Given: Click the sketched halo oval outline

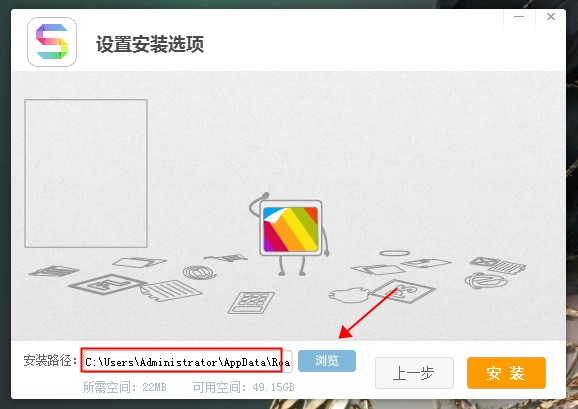Looking at the screenshot, I should [x=394, y=253].
